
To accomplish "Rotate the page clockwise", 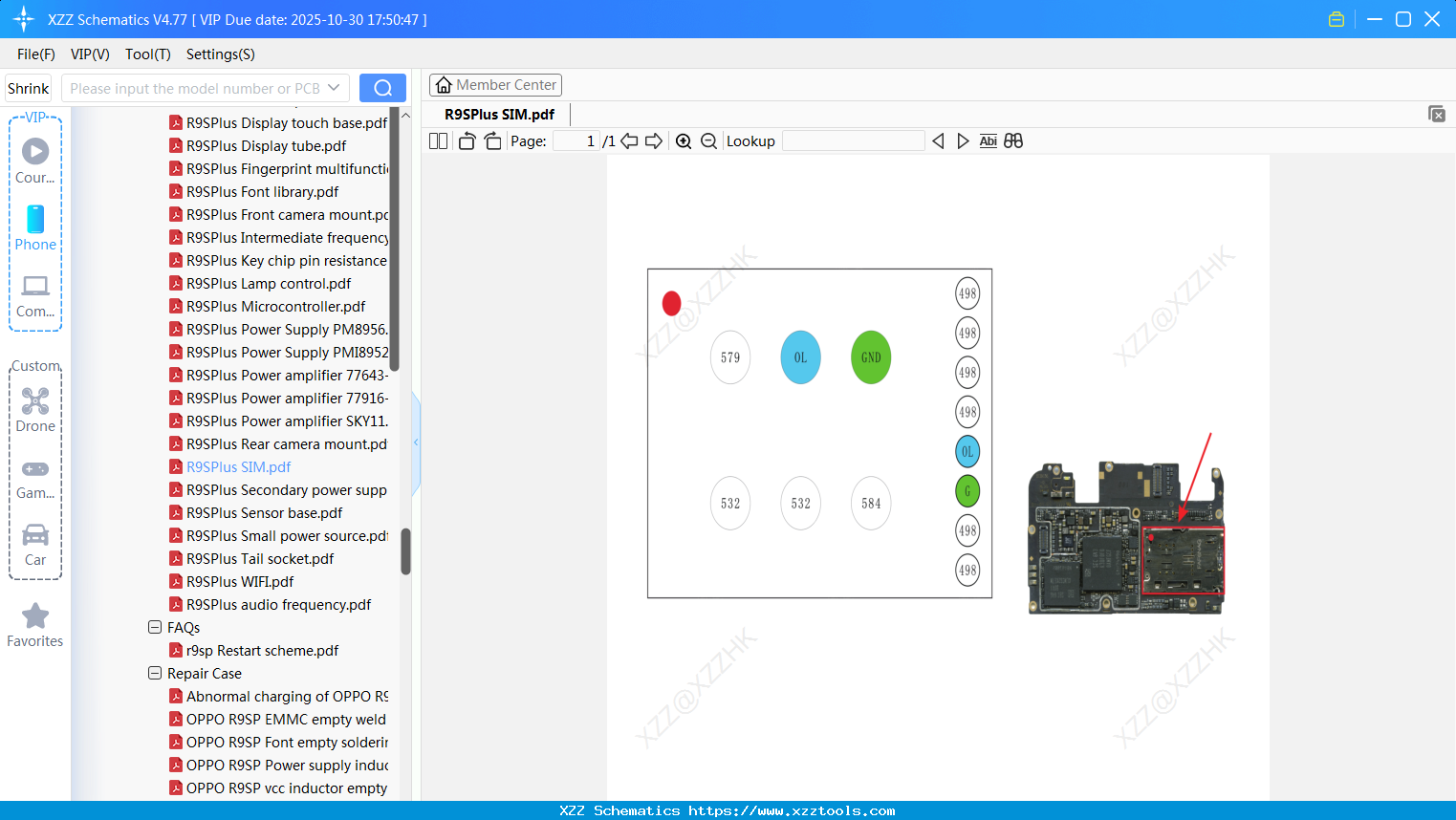I will click(492, 141).
